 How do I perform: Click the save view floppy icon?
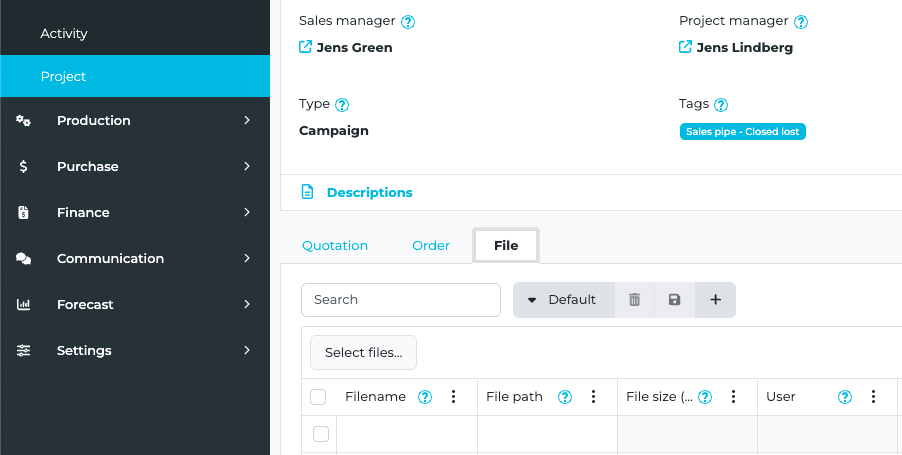click(674, 300)
